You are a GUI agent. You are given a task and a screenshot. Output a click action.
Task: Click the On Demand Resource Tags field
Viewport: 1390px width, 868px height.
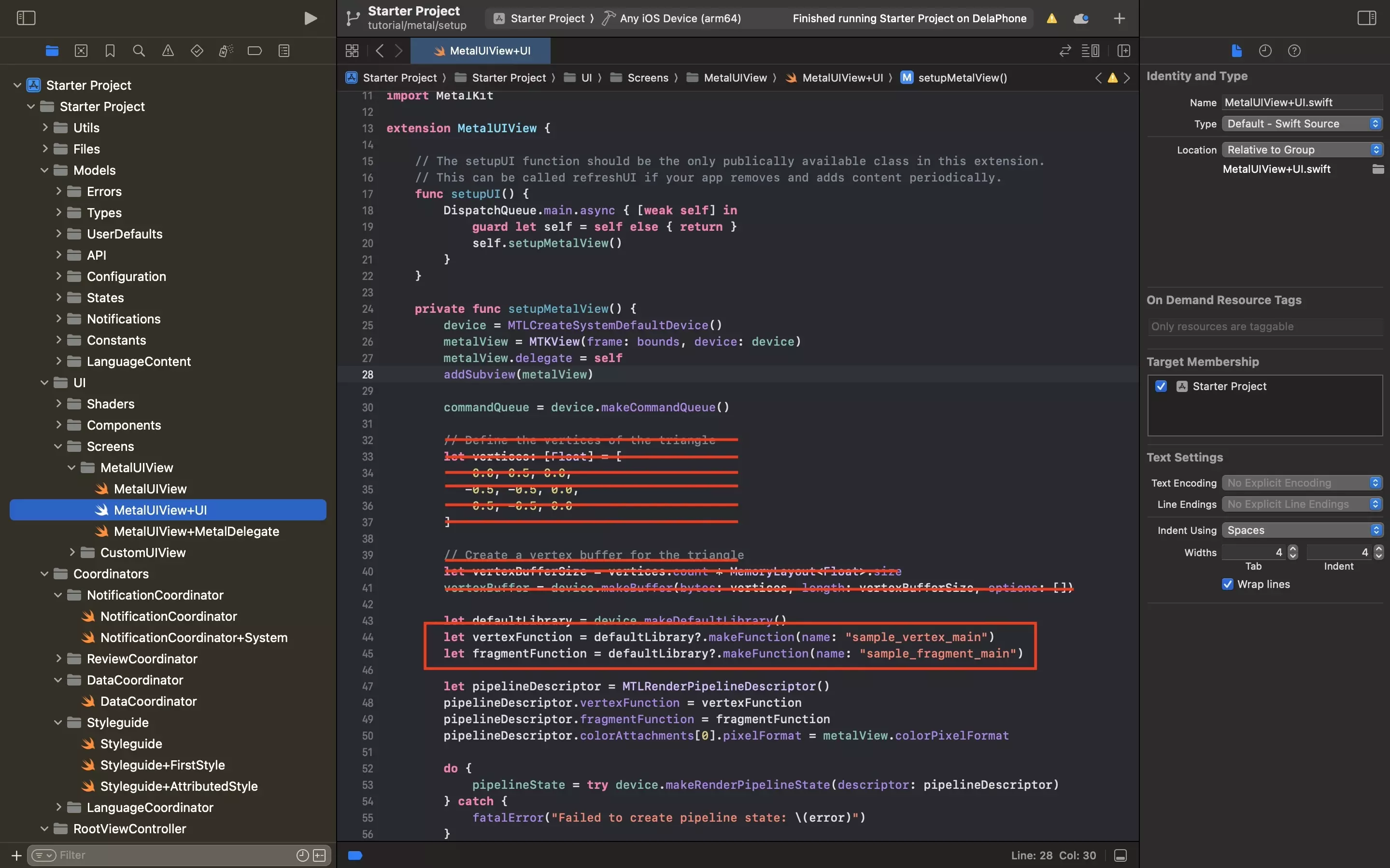point(1265,327)
